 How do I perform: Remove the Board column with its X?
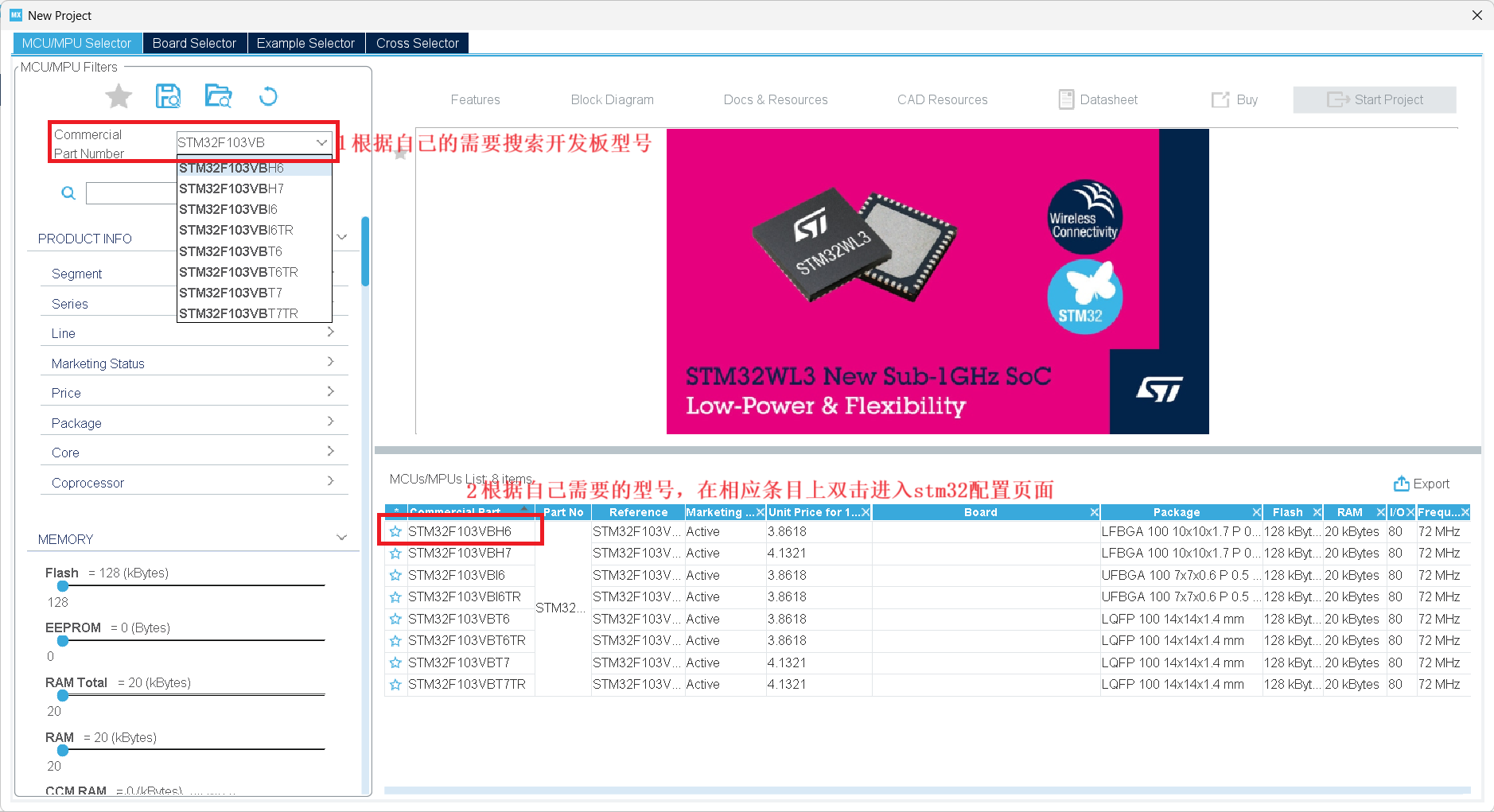[x=1095, y=512]
